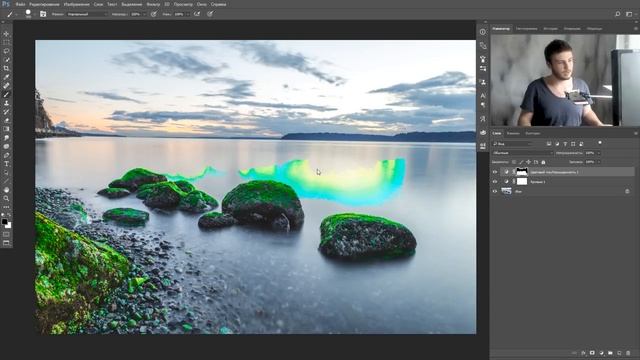Swap foreground and background colors
The height and width of the screenshot is (360, 640).
pos(9,215)
